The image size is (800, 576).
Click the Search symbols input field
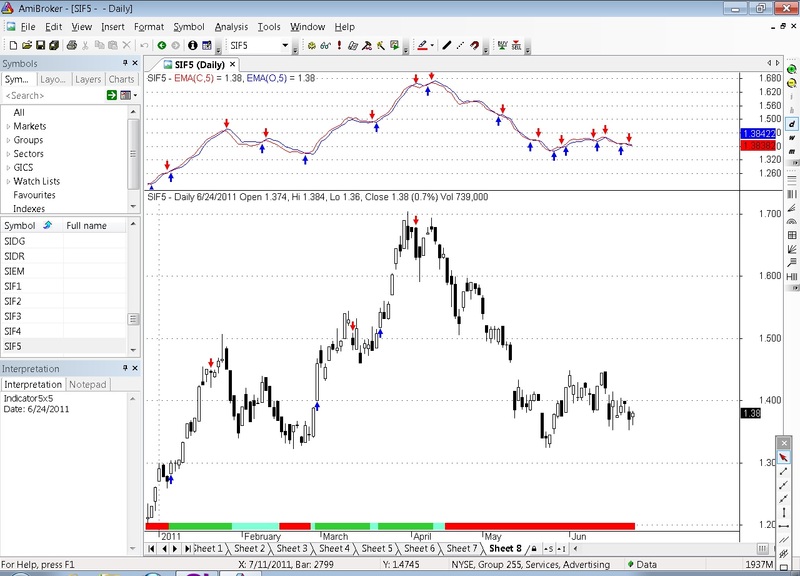53,95
